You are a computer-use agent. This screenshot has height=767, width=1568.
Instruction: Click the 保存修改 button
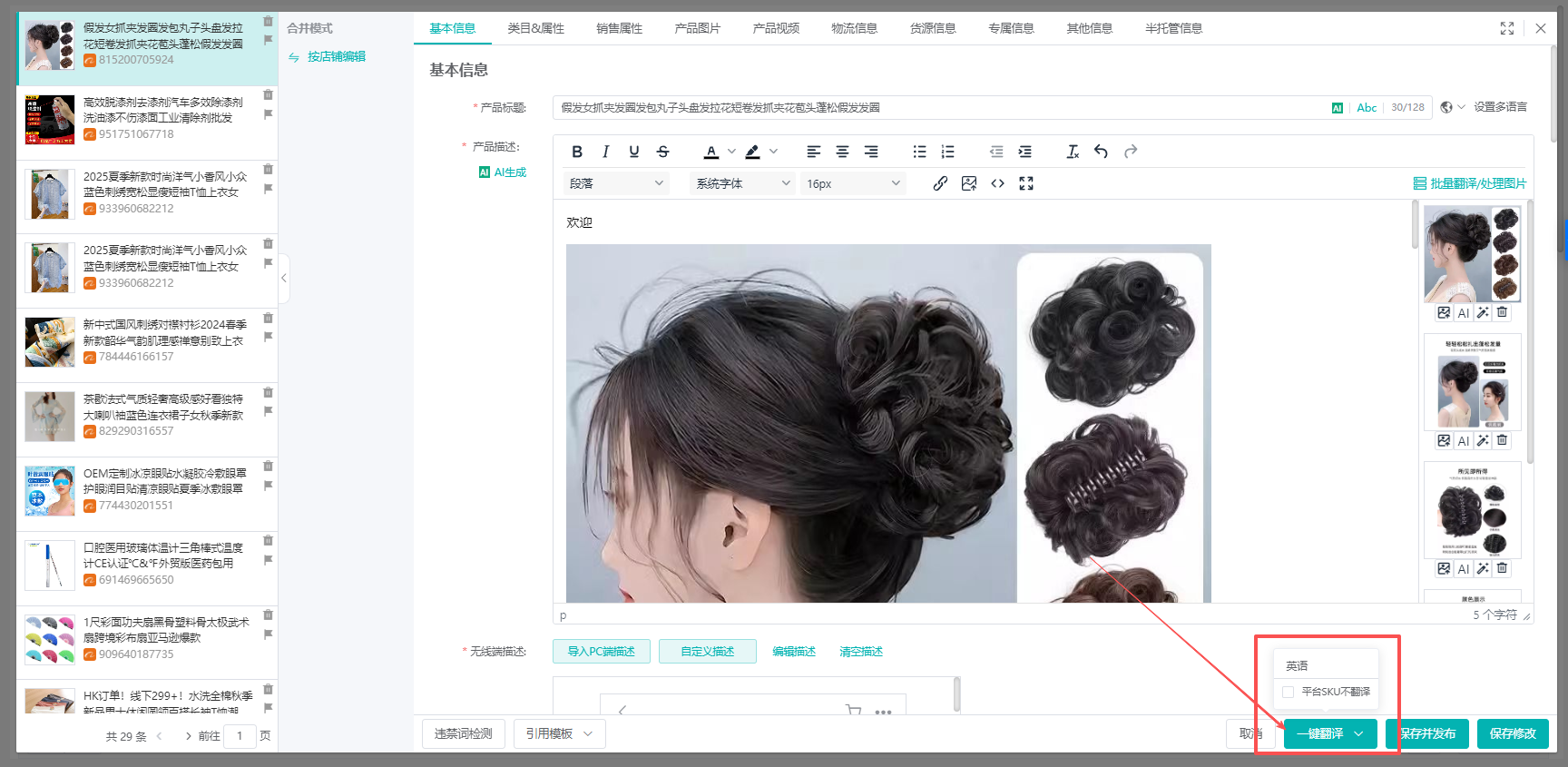click(1512, 733)
